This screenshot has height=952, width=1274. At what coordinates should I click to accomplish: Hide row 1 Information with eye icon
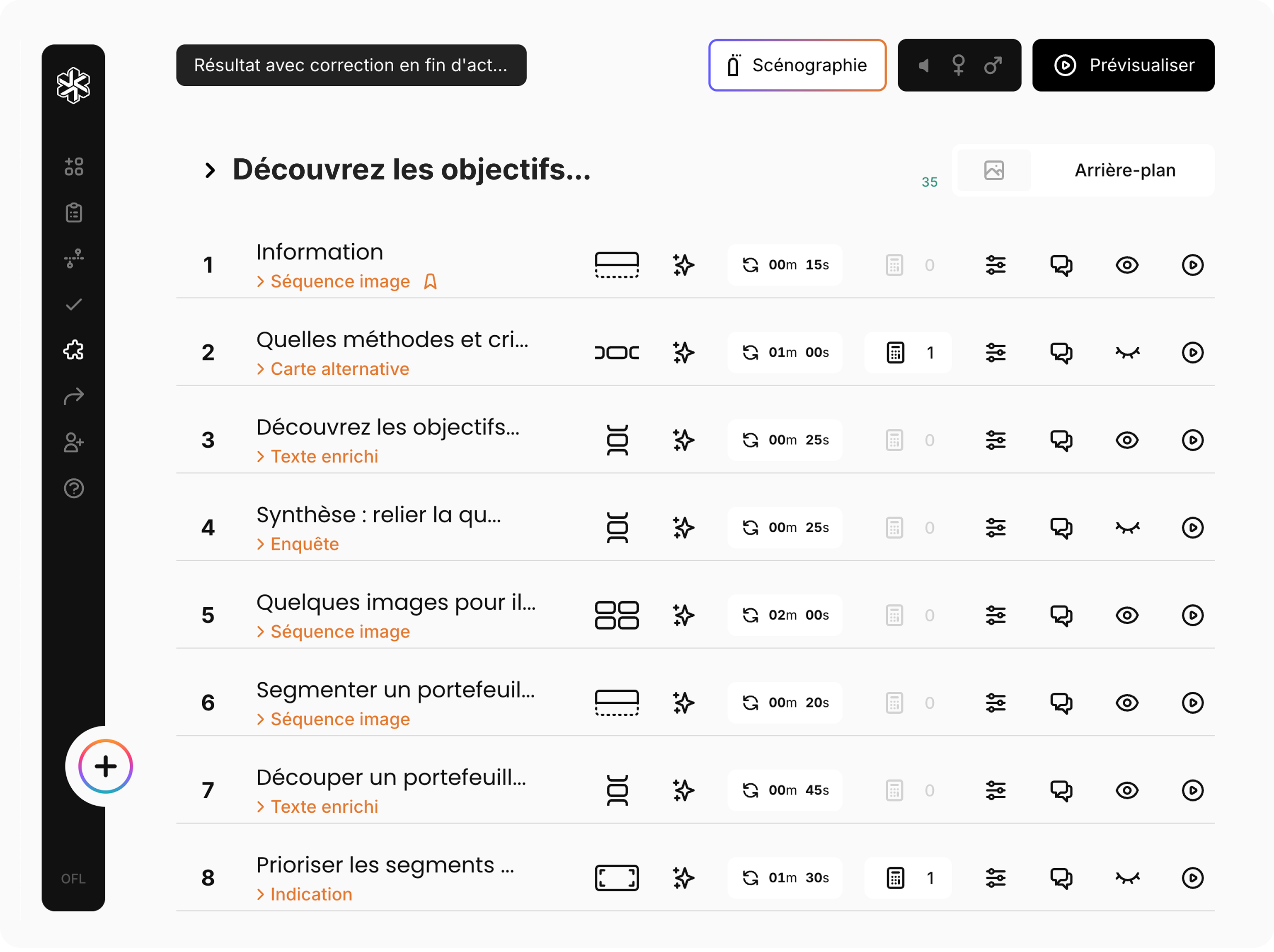tap(1126, 265)
